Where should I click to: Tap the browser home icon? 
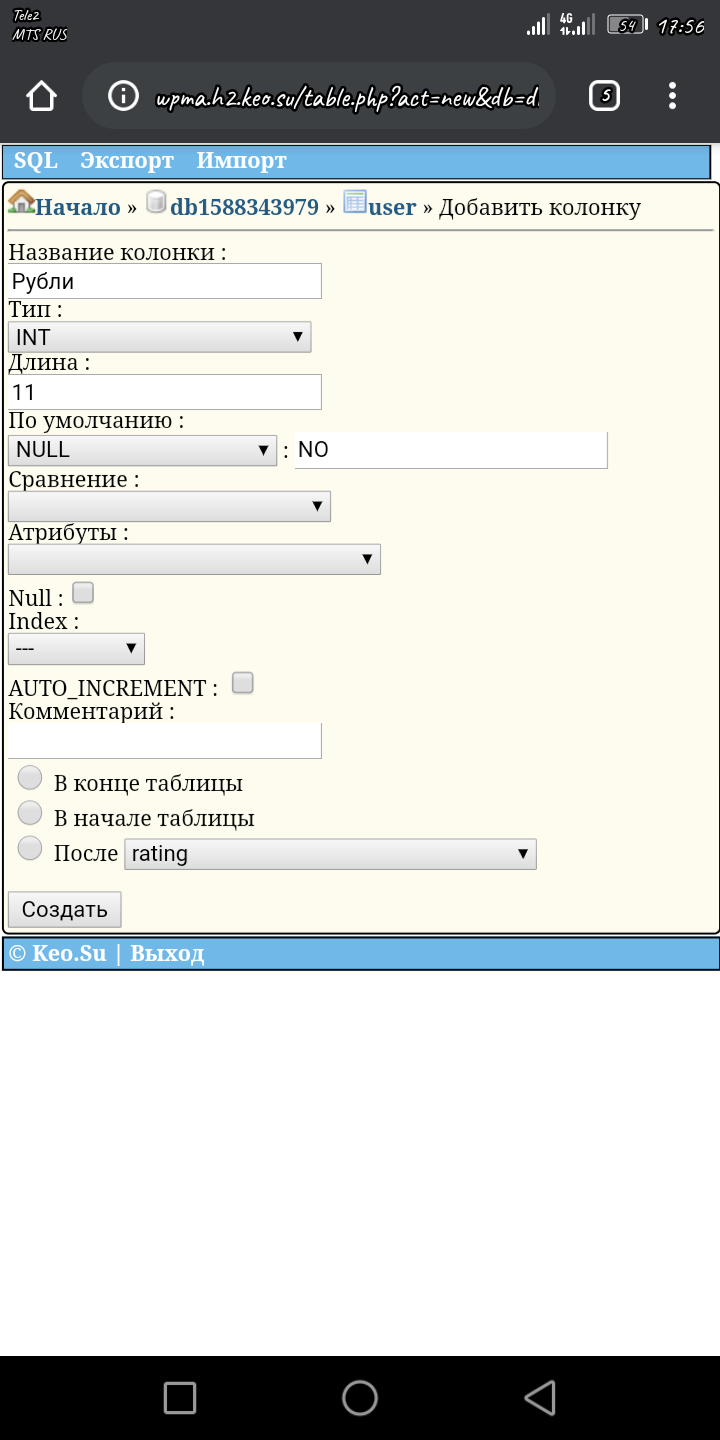click(x=41, y=96)
